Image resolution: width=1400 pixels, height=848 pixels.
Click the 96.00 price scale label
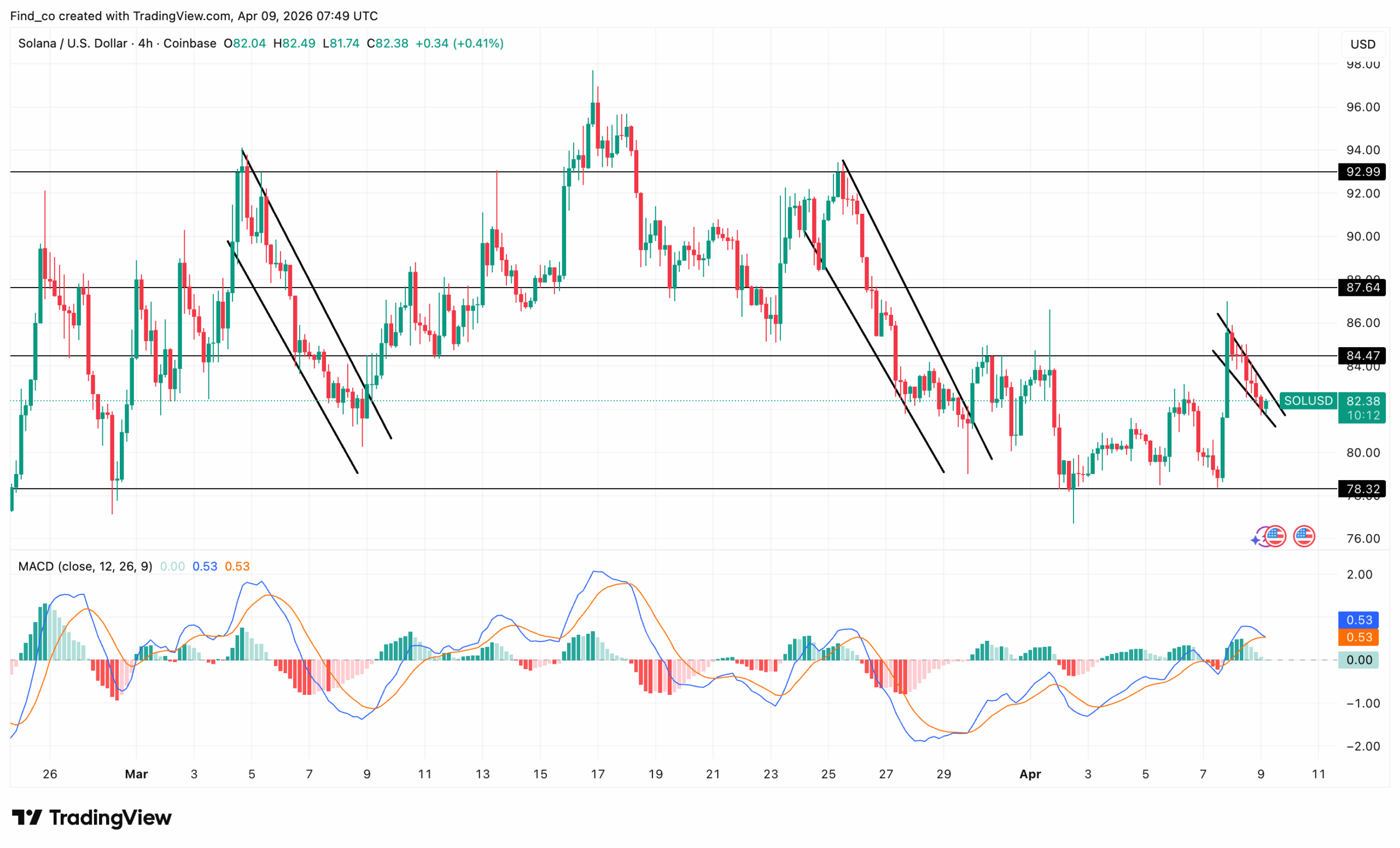tap(1363, 107)
